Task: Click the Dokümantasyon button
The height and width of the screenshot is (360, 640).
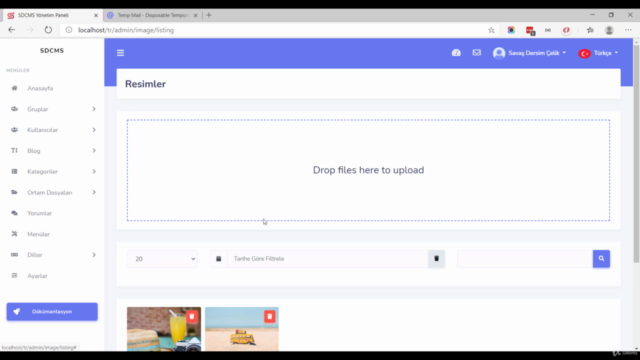Action: pyautogui.click(x=52, y=311)
